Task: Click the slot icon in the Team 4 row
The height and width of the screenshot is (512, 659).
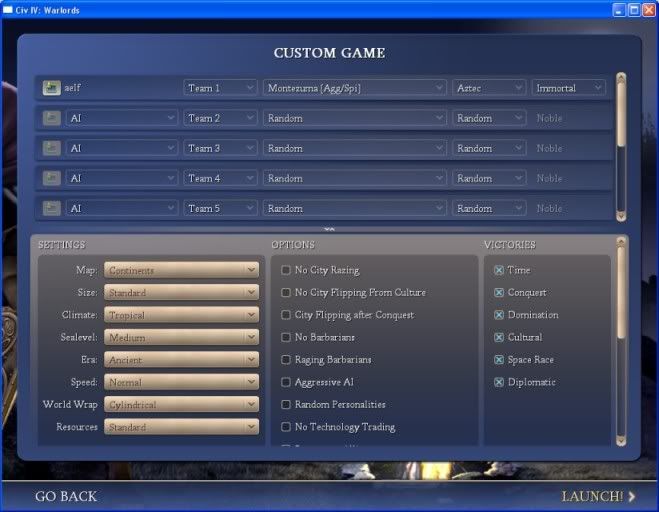Action: tap(52, 178)
